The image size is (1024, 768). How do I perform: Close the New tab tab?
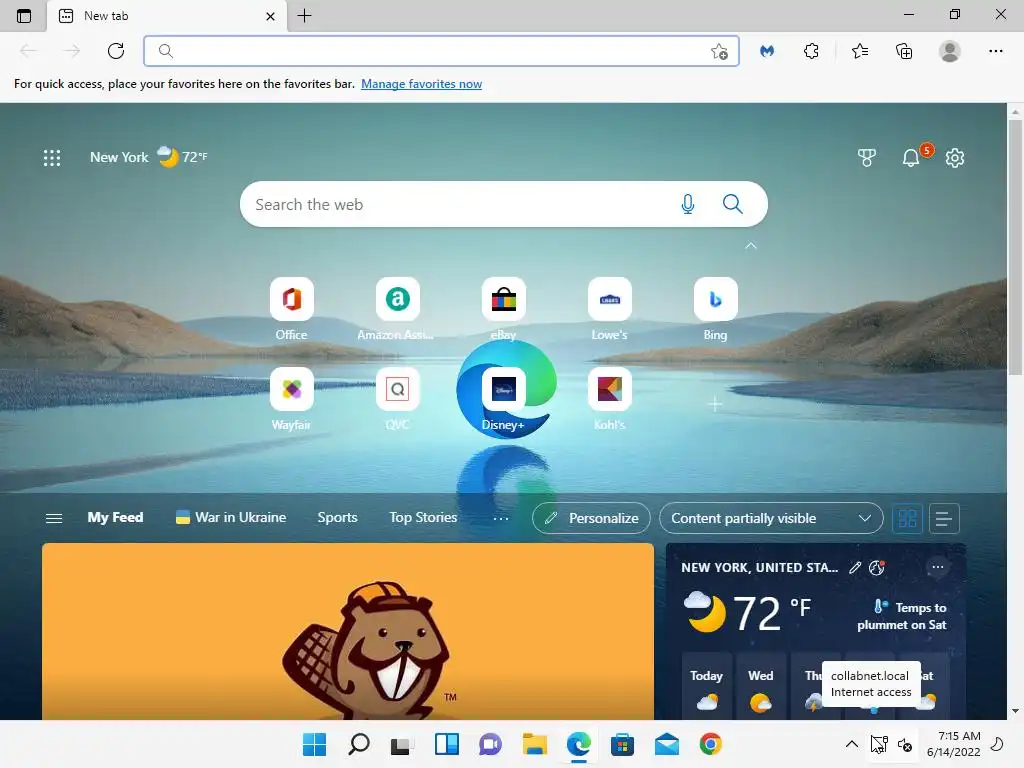pyautogui.click(x=270, y=16)
